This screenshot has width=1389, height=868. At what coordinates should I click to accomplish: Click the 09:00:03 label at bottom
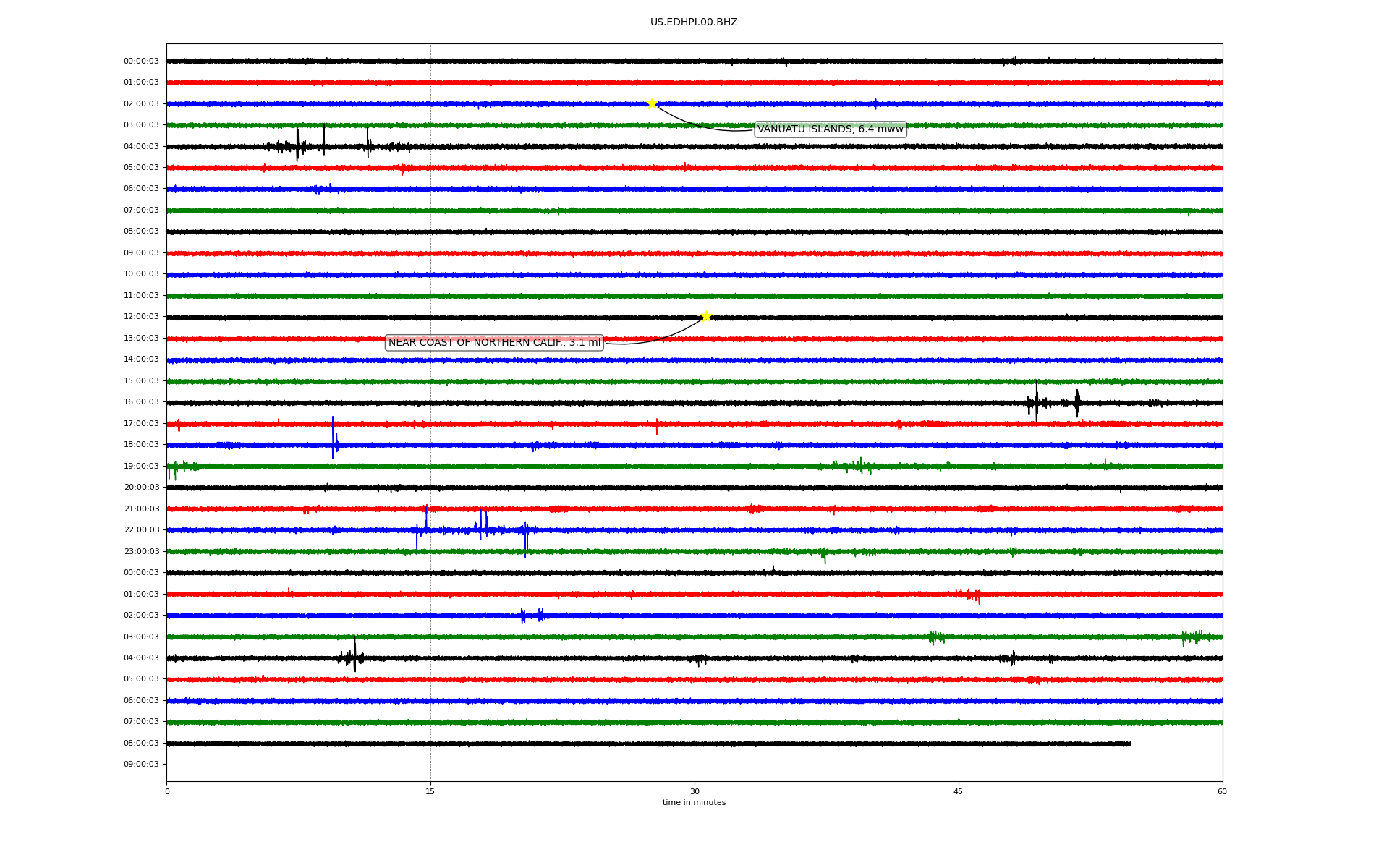point(141,765)
